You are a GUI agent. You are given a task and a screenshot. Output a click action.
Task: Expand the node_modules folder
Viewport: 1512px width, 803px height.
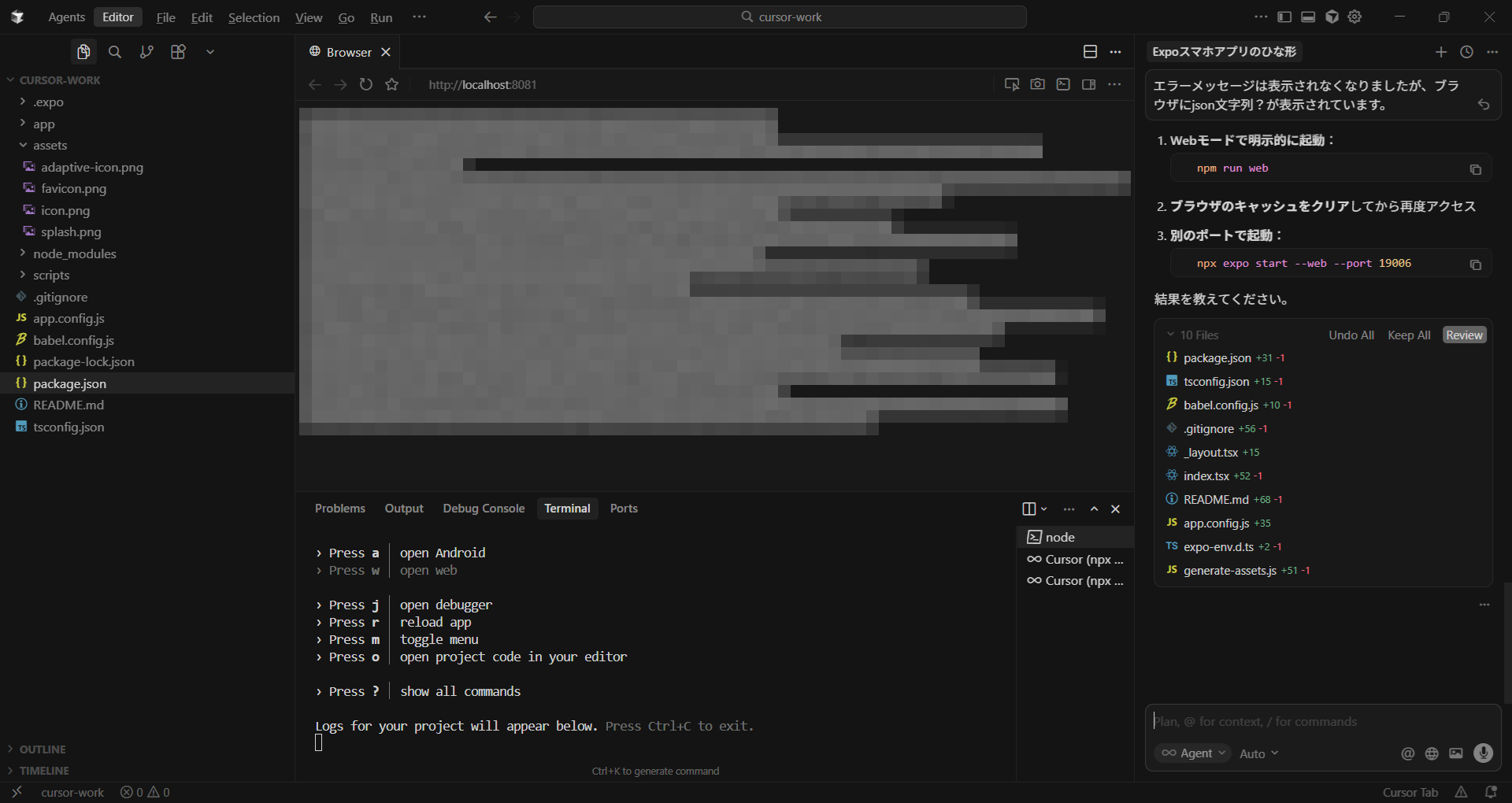[74, 253]
